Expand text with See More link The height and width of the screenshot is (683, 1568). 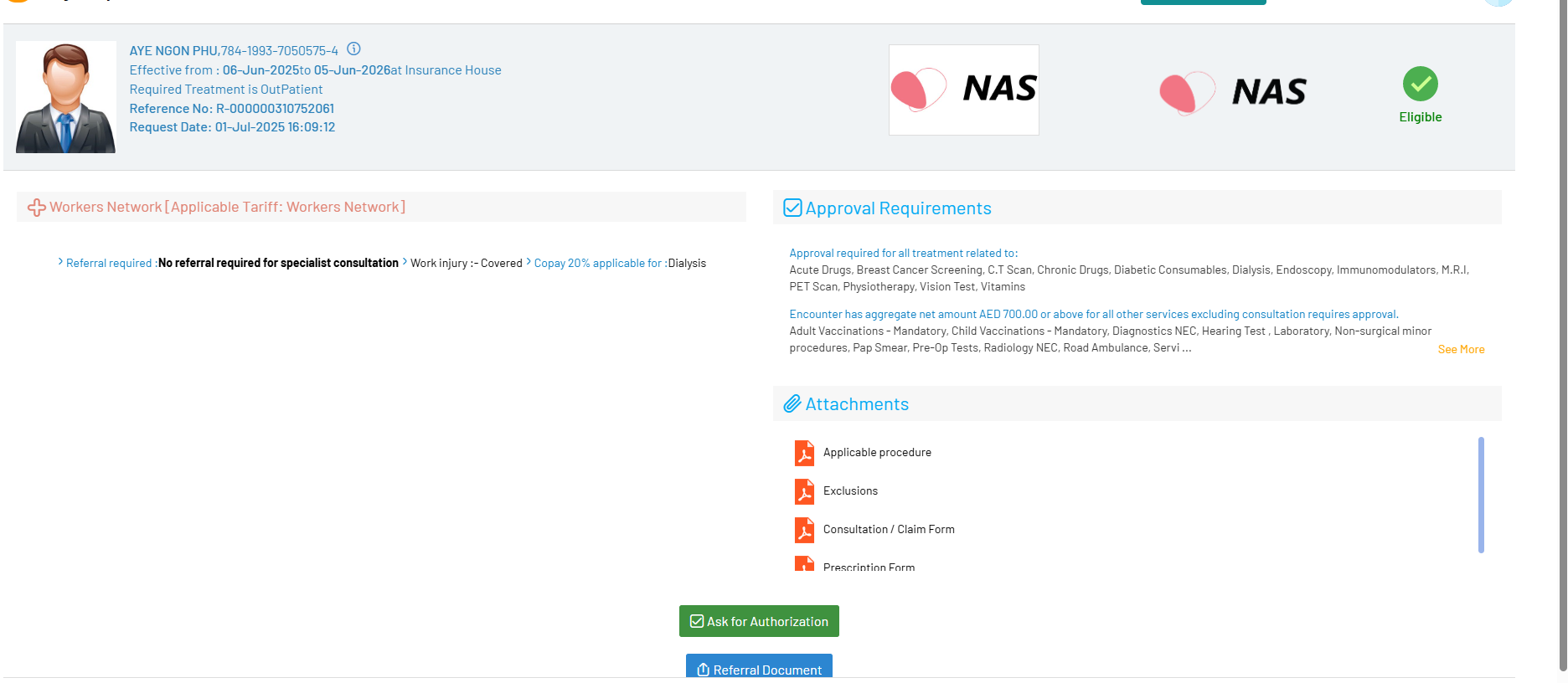click(x=1461, y=350)
